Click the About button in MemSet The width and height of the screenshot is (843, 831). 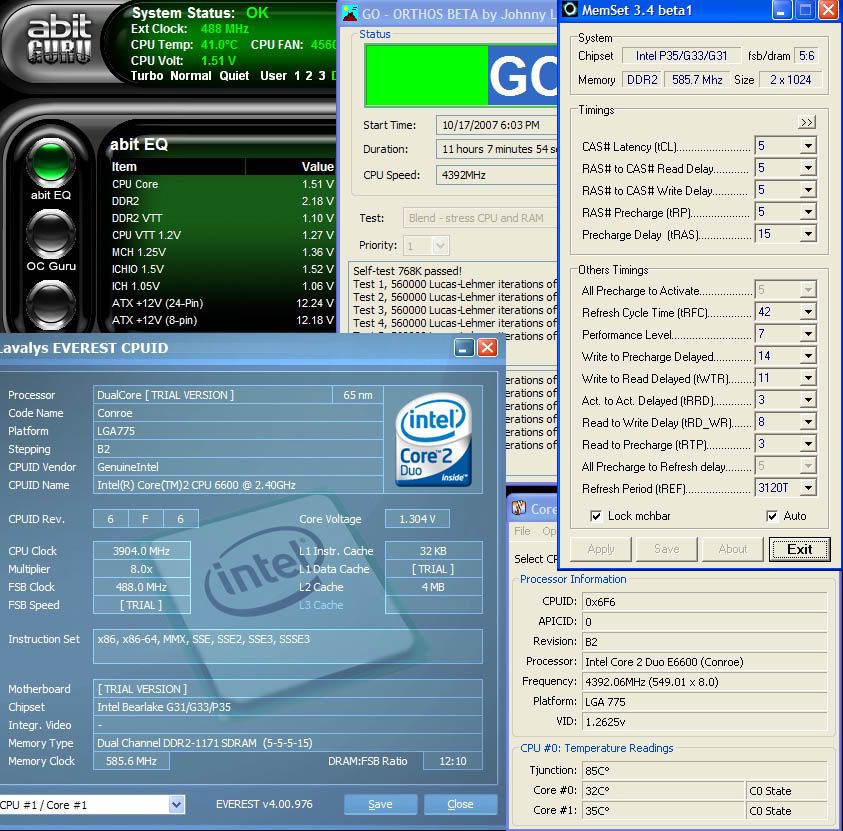point(733,549)
